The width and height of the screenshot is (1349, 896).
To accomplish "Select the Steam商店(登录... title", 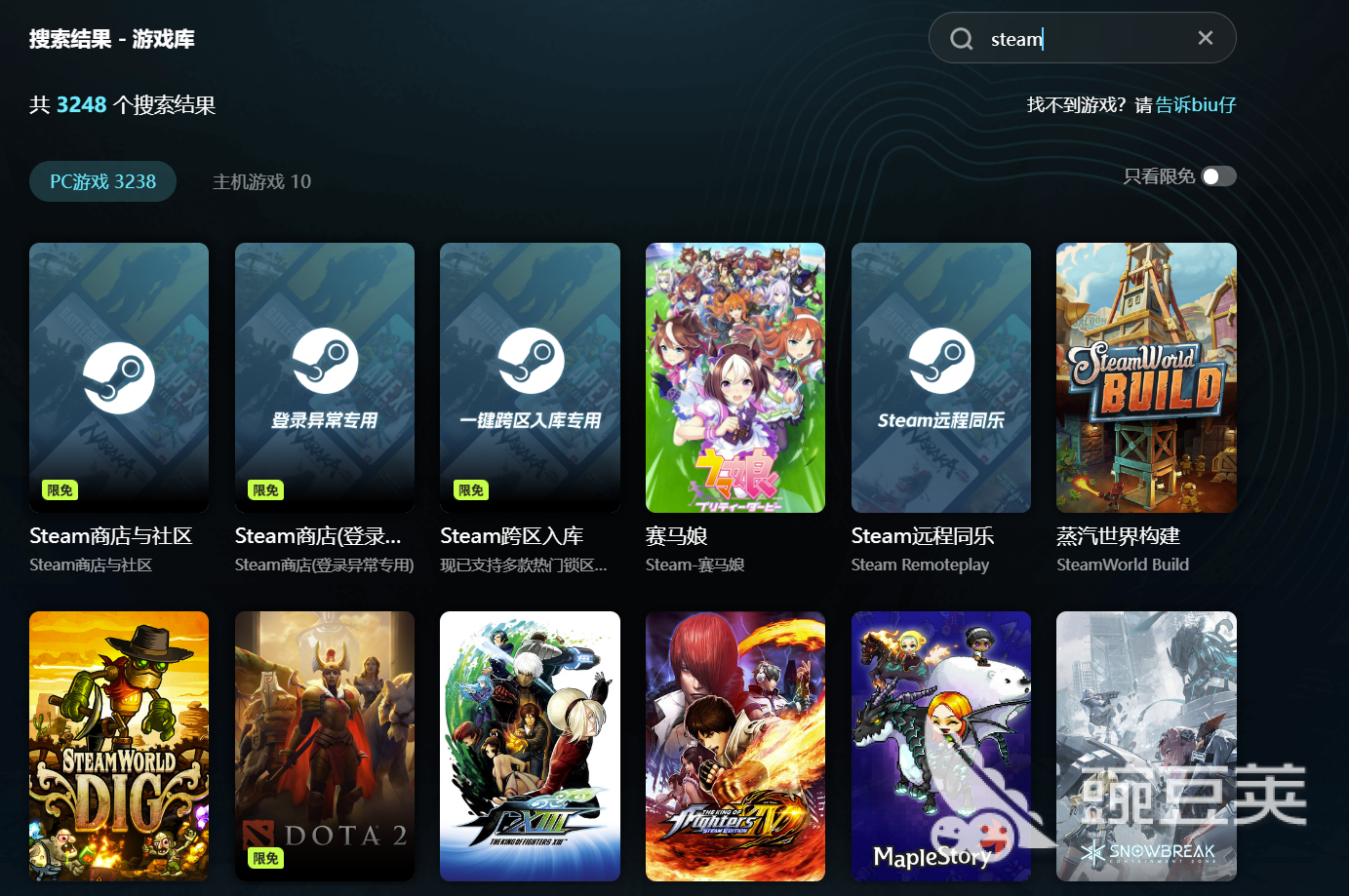I will 318,536.
